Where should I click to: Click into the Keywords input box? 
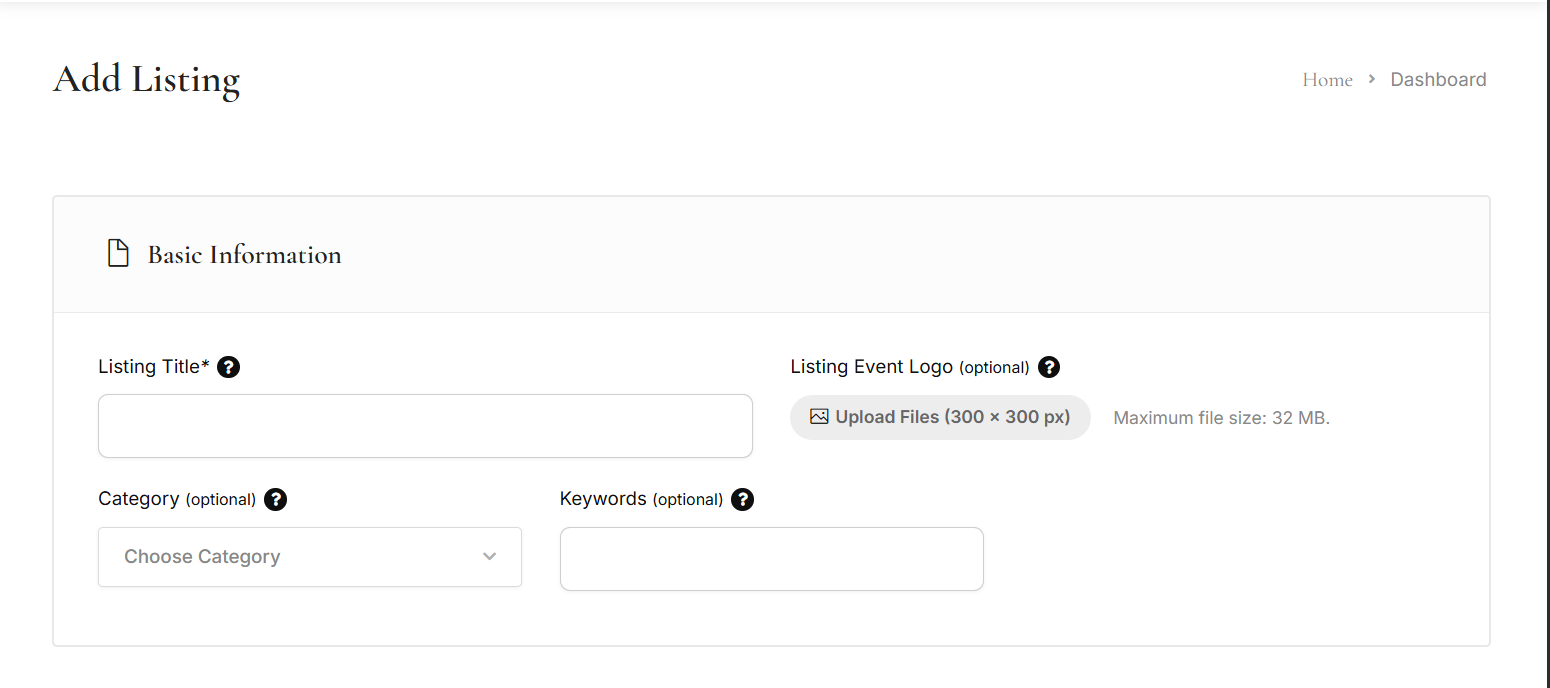tap(771, 559)
